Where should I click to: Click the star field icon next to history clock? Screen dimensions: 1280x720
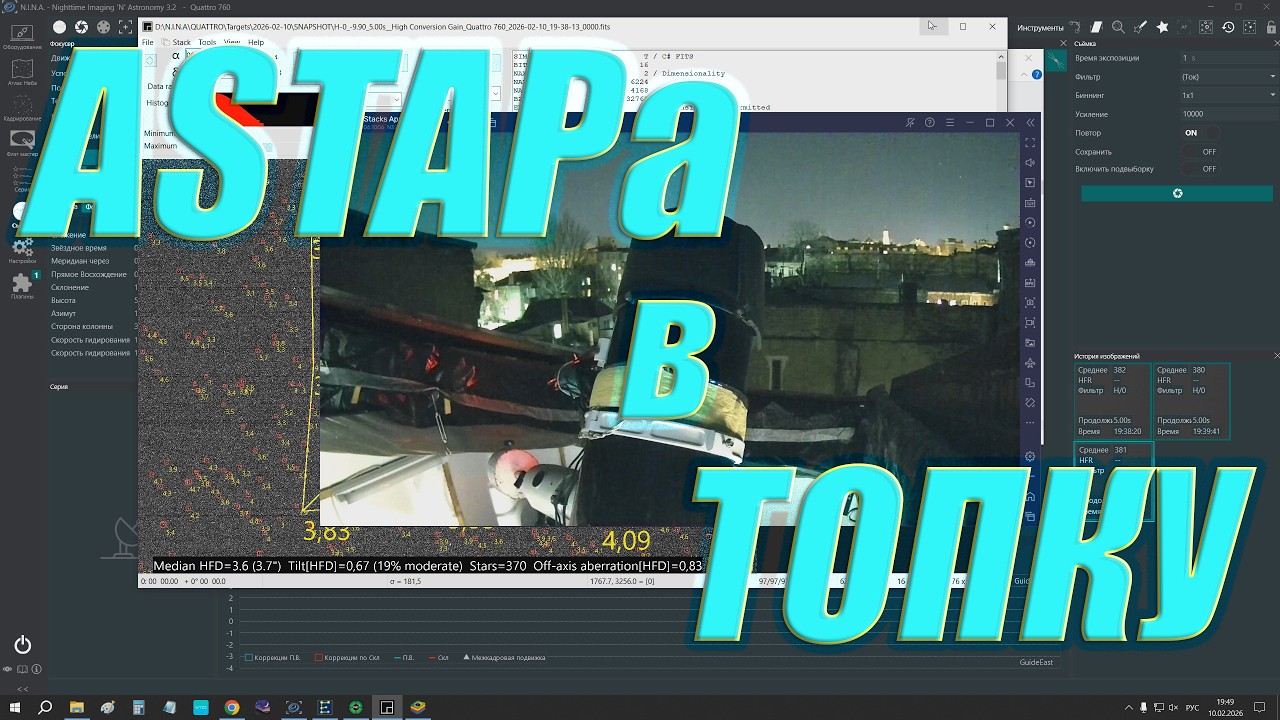[1250, 28]
